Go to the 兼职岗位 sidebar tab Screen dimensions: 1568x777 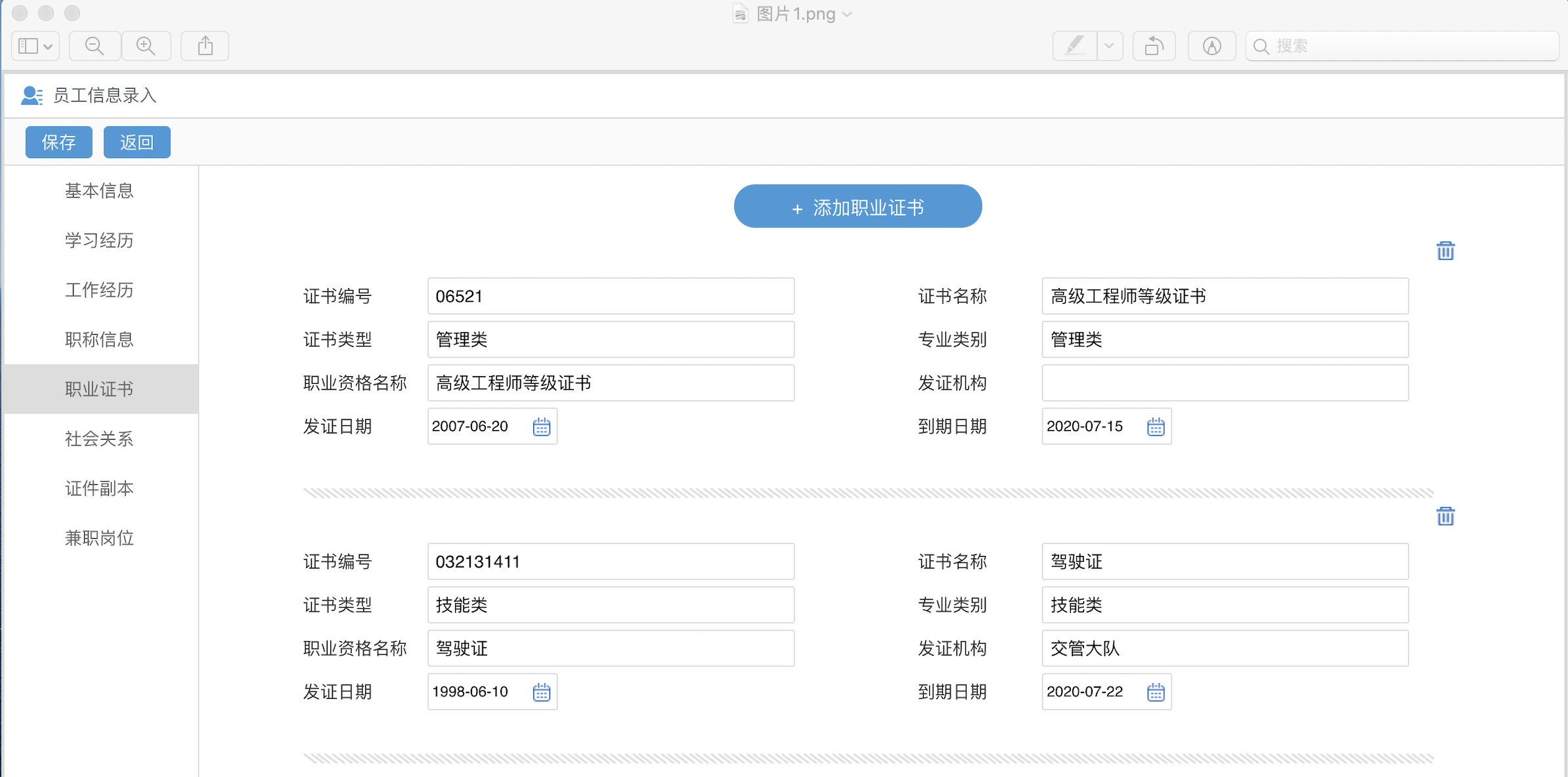99,538
